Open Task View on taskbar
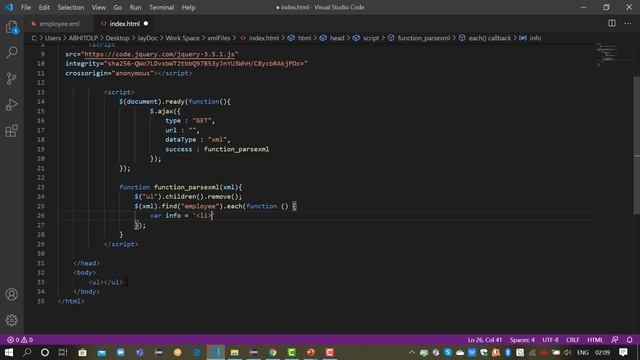 [63, 352]
